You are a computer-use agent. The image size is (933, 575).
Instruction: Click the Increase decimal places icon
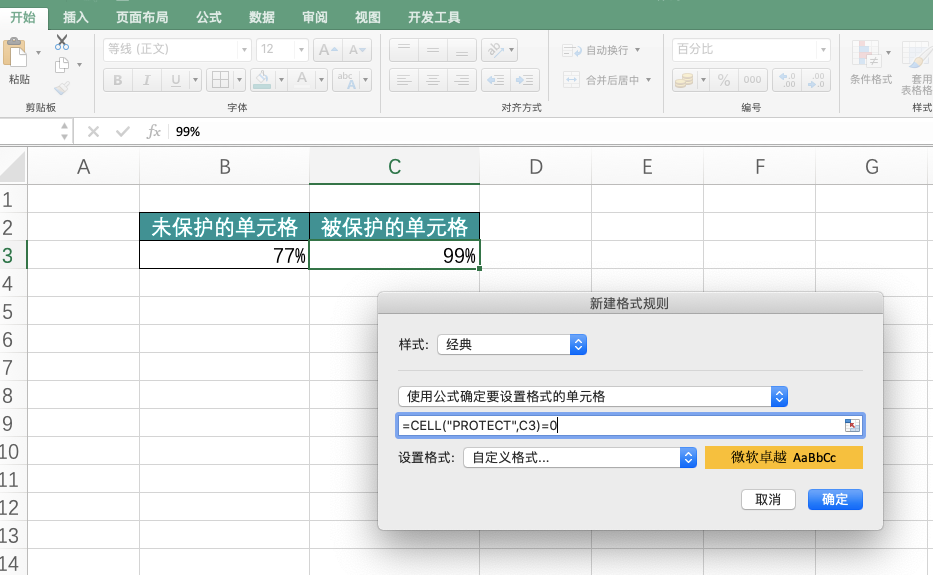click(787, 80)
